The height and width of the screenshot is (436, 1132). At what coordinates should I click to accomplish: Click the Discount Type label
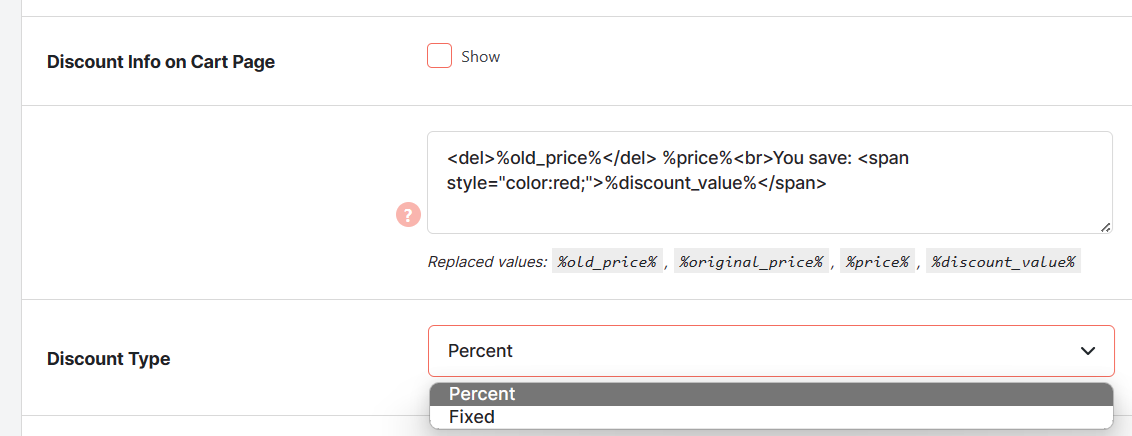point(108,359)
